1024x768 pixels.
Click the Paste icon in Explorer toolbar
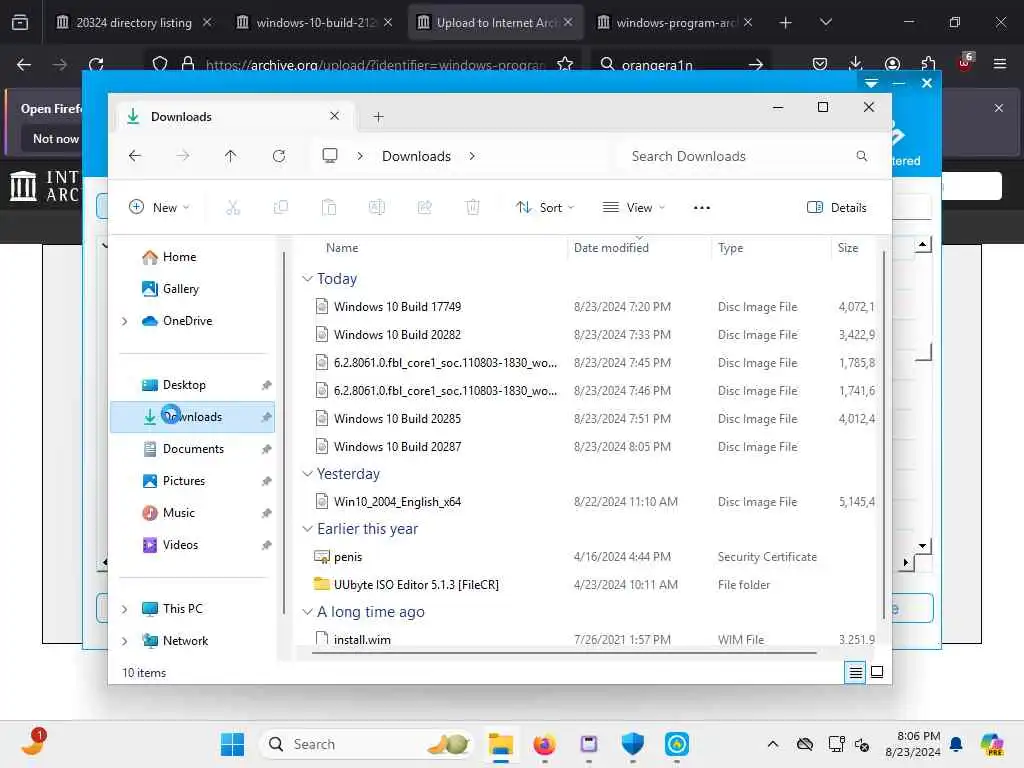329,208
